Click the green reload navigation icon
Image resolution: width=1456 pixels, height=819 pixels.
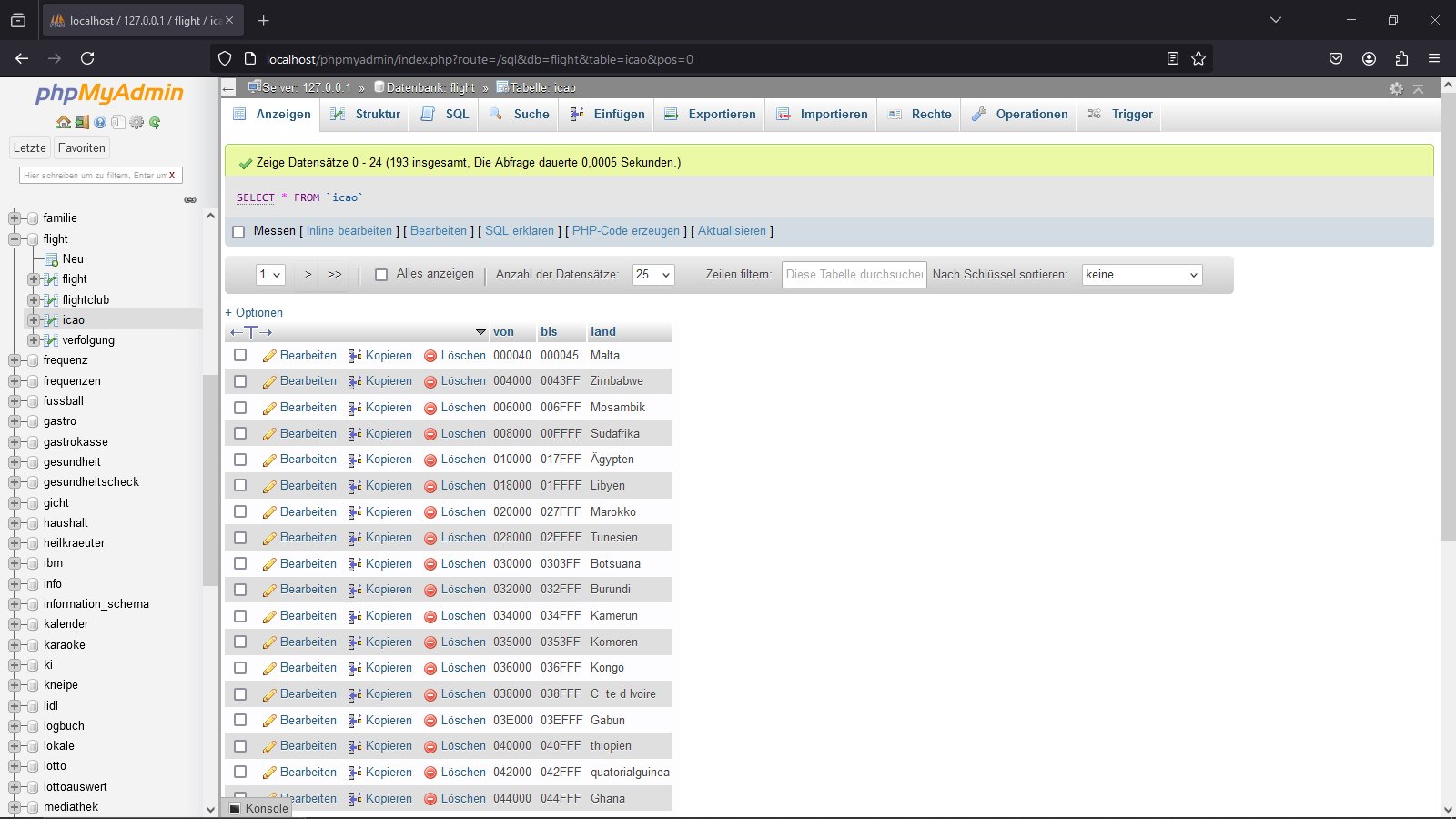pyautogui.click(x=155, y=122)
